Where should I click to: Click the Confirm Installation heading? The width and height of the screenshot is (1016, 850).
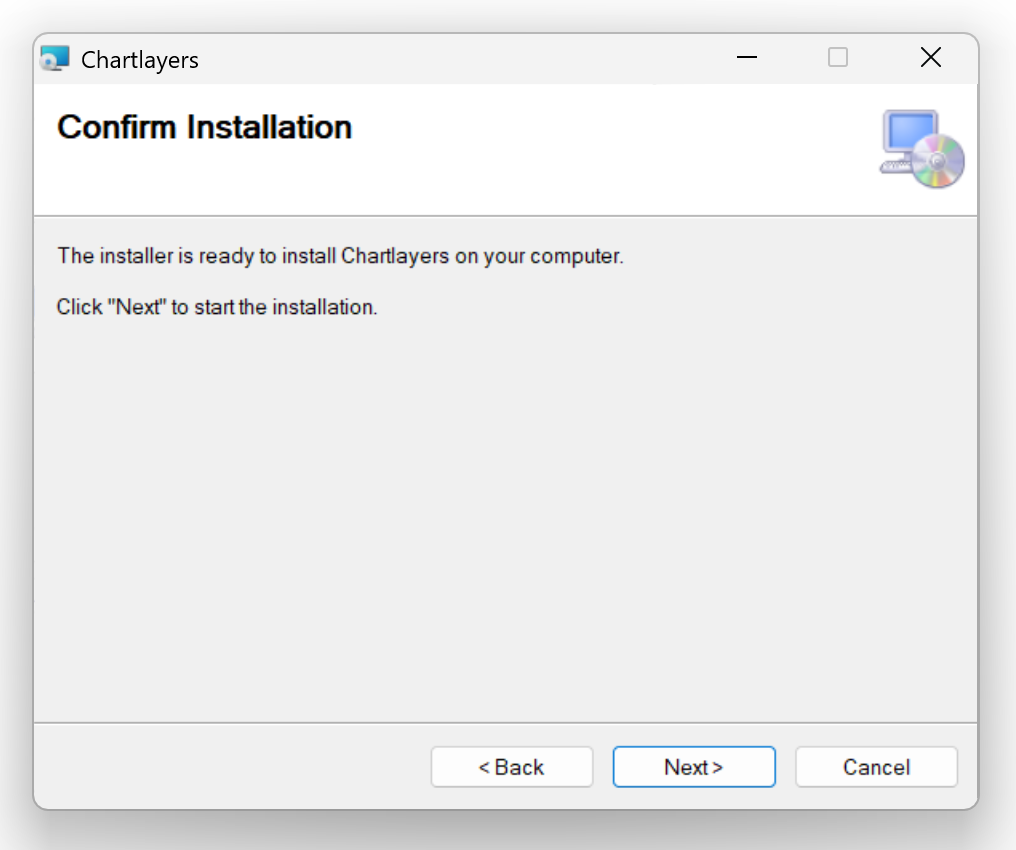[x=204, y=128]
